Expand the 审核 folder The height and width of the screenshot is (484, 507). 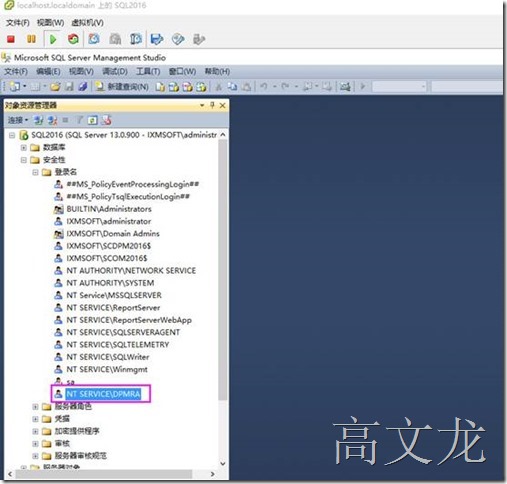tap(35, 444)
